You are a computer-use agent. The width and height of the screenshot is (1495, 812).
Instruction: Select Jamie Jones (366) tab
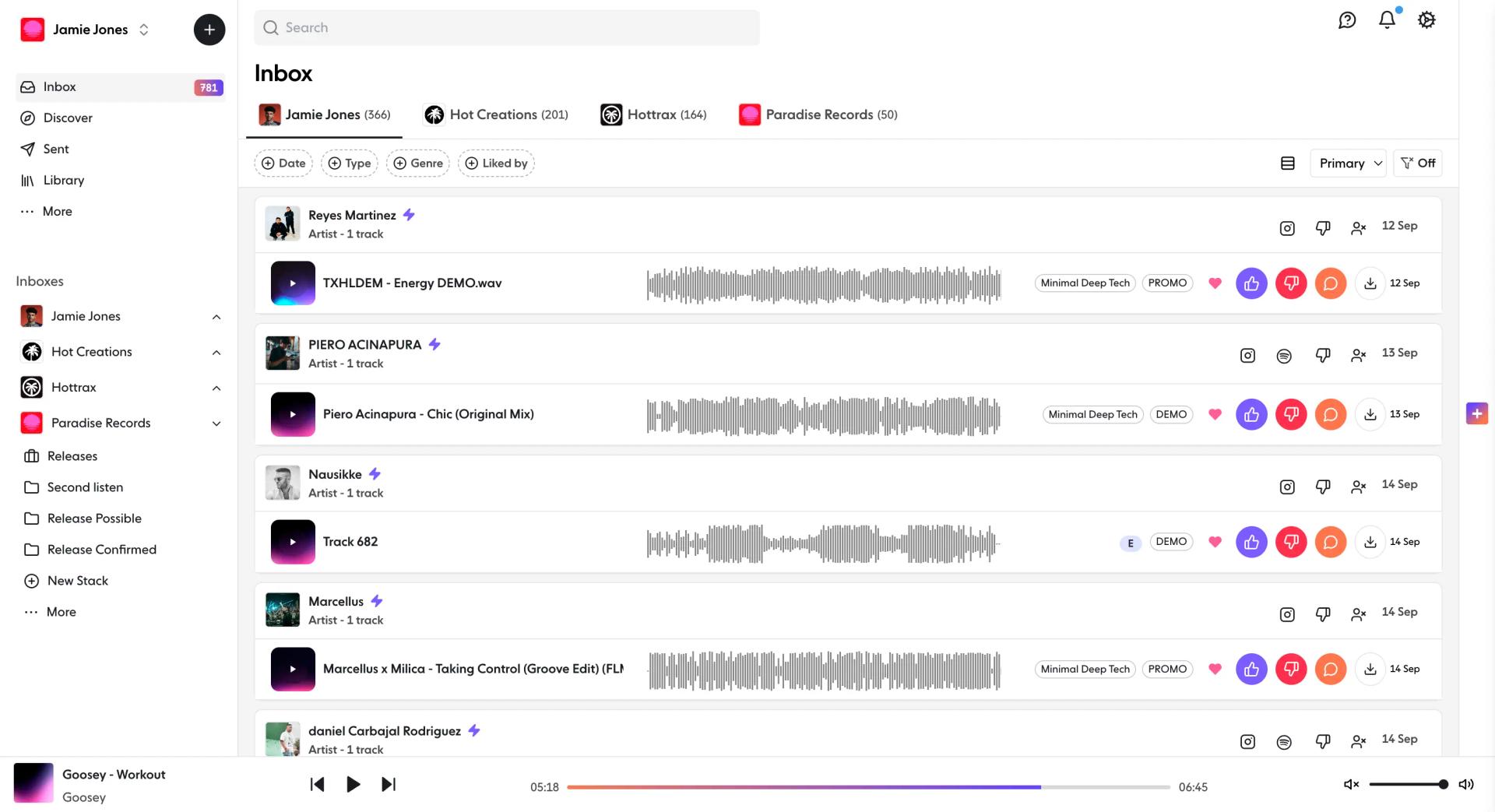pos(325,115)
